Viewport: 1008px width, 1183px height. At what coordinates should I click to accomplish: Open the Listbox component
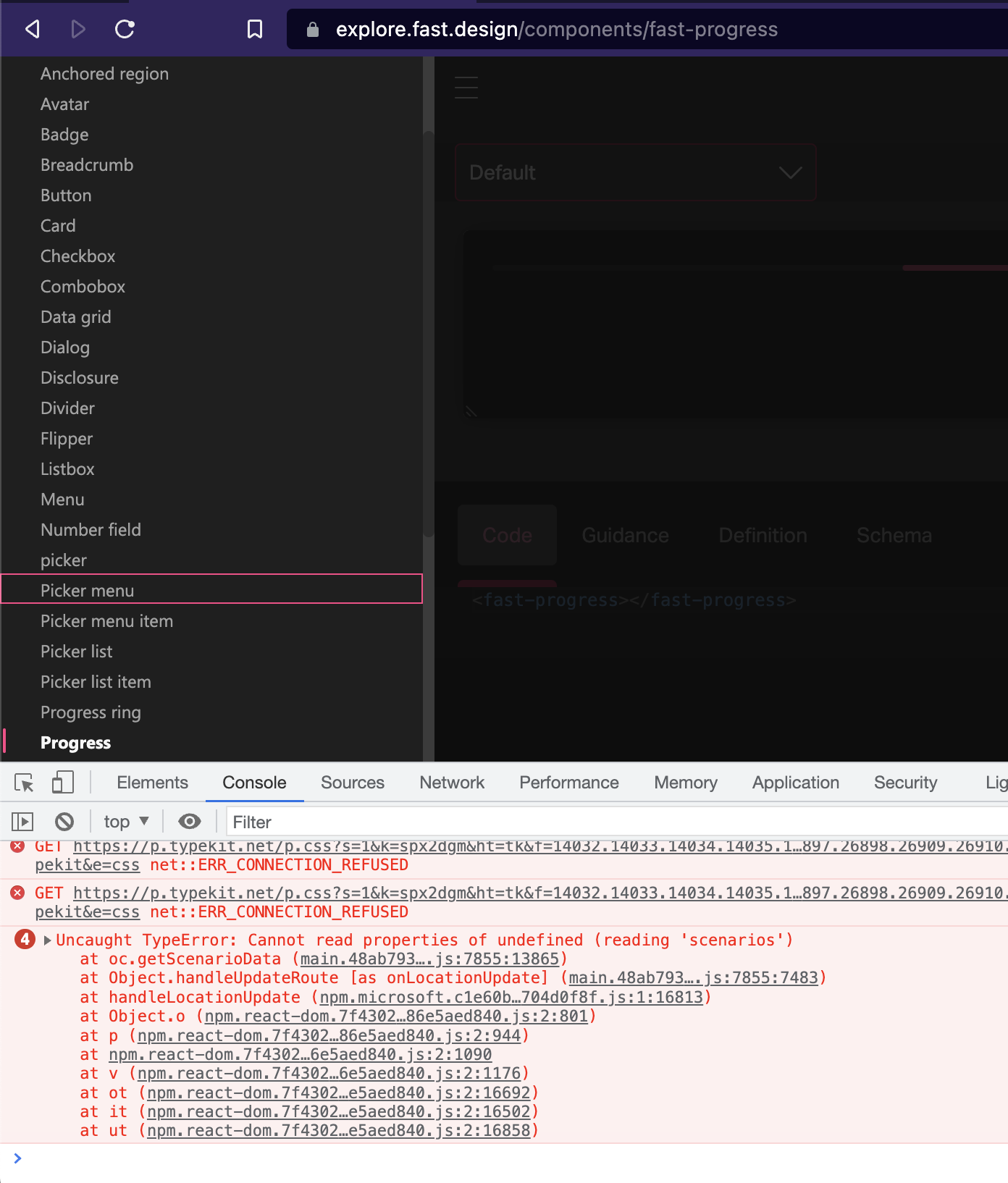click(x=67, y=469)
